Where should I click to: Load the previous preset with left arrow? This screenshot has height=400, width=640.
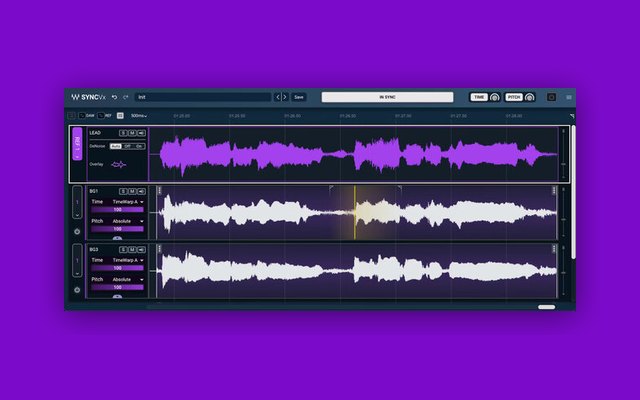pyautogui.click(x=278, y=97)
